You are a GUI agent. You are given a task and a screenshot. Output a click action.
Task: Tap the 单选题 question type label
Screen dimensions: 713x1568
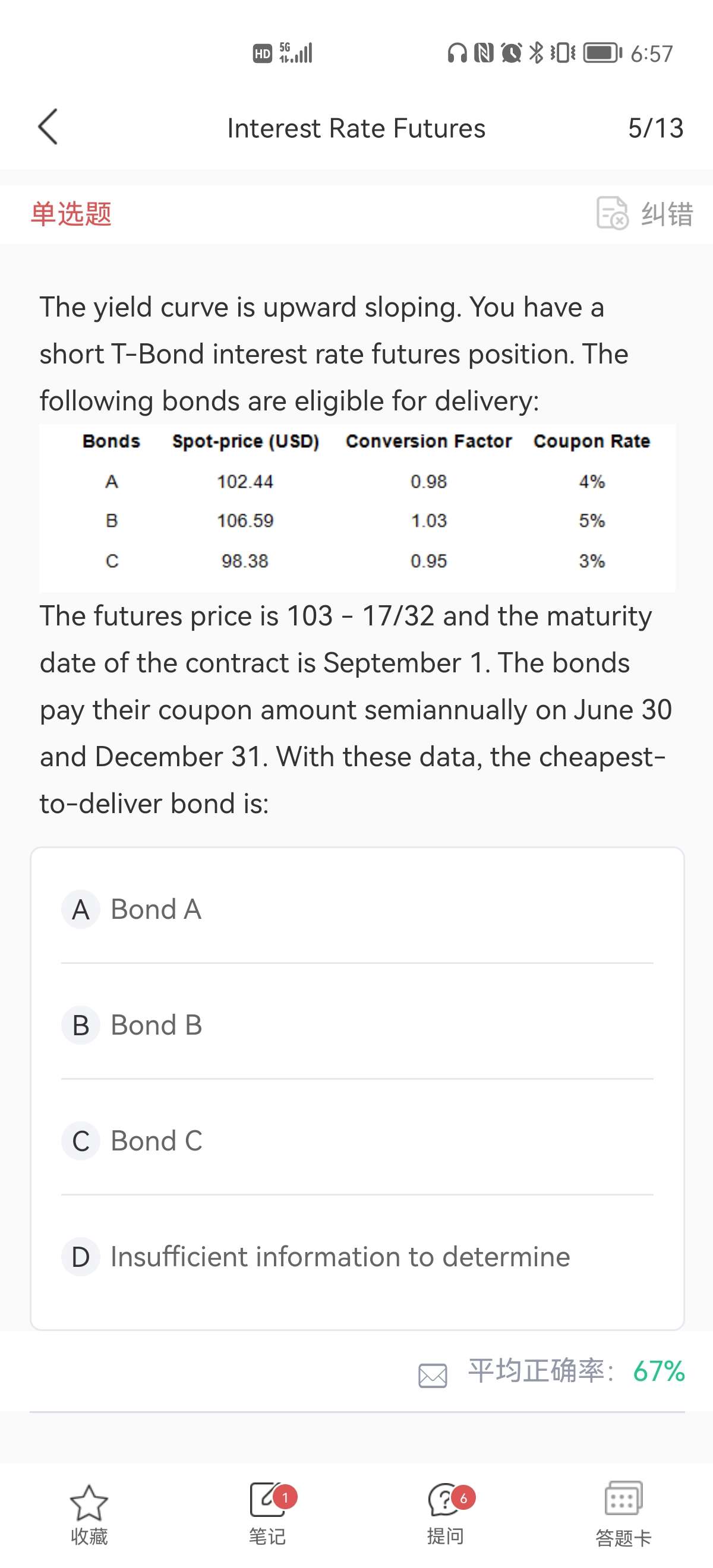coord(71,214)
